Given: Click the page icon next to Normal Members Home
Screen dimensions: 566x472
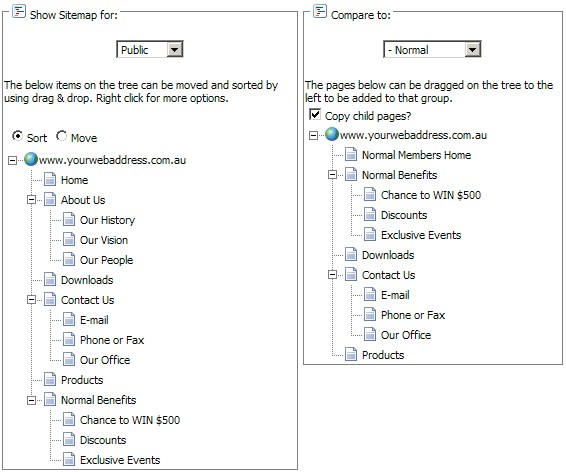Looking at the screenshot, I should pyautogui.click(x=351, y=154).
